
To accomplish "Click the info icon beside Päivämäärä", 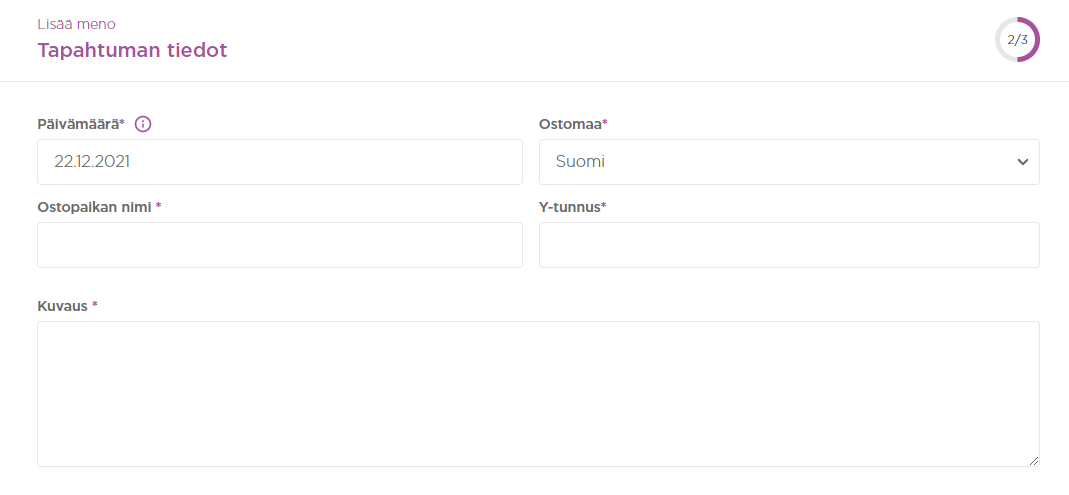I will click(x=142, y=124).
